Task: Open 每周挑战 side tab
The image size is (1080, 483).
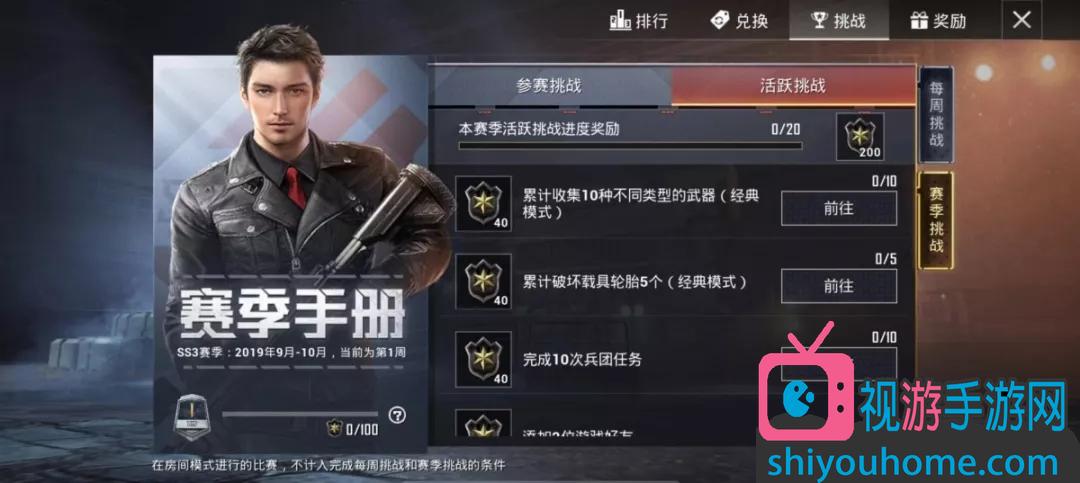Action: click(x=936, y=114)
